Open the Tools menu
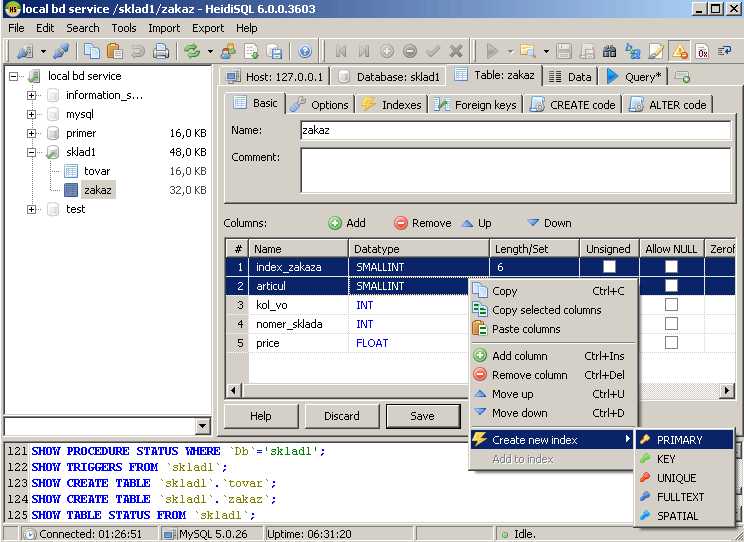The image size is (744, 542). 124,28
